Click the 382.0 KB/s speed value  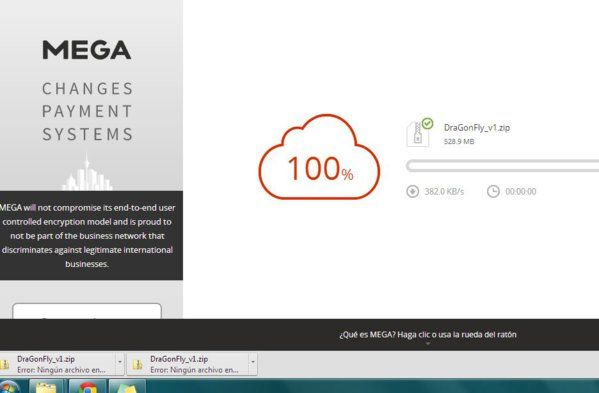444,191
